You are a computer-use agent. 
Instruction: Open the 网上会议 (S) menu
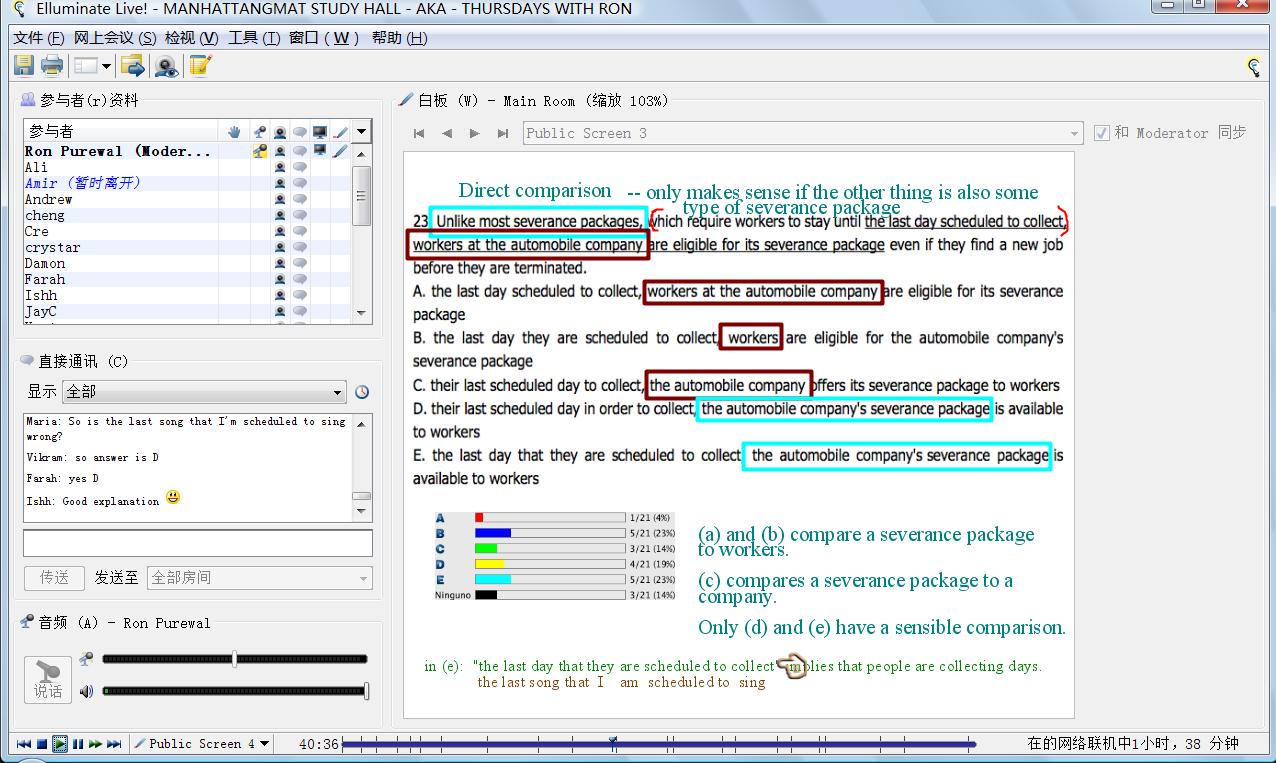pyautogui.click(x=115, y=38)
